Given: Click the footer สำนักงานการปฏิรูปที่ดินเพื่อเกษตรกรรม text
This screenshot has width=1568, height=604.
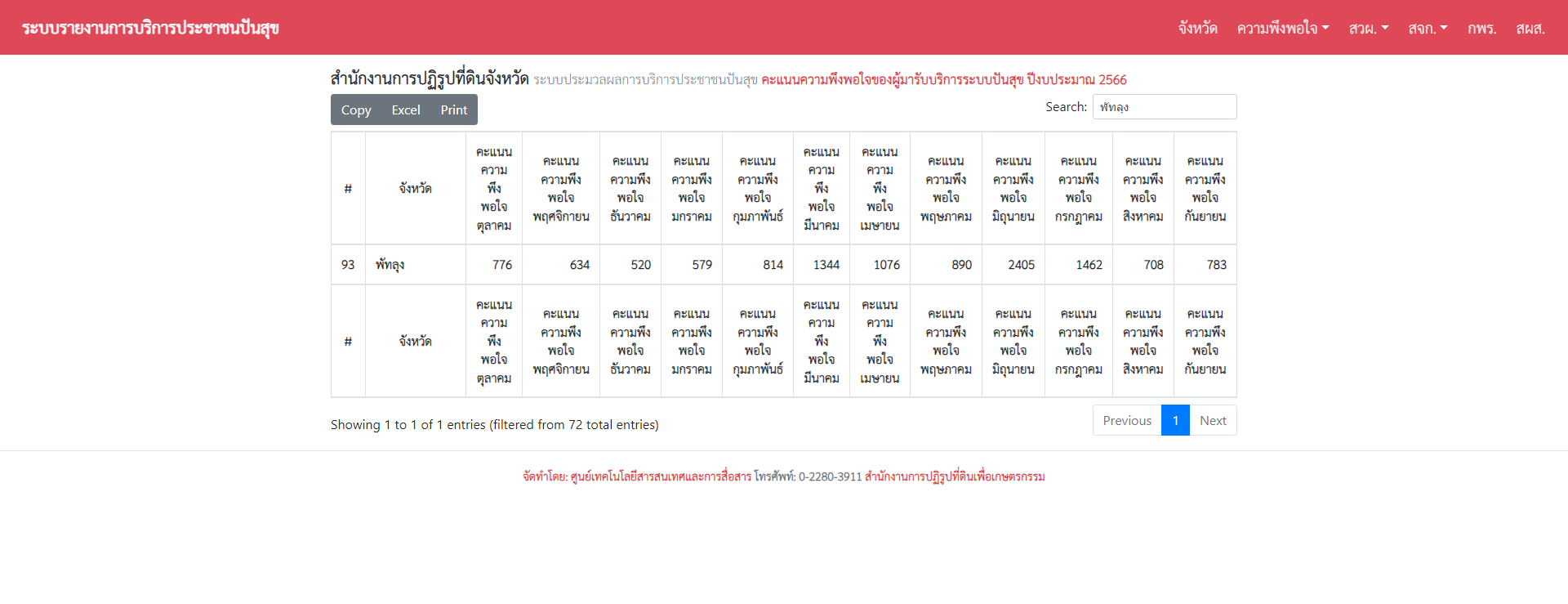Looking at the screenshot, I should [955, 476].
